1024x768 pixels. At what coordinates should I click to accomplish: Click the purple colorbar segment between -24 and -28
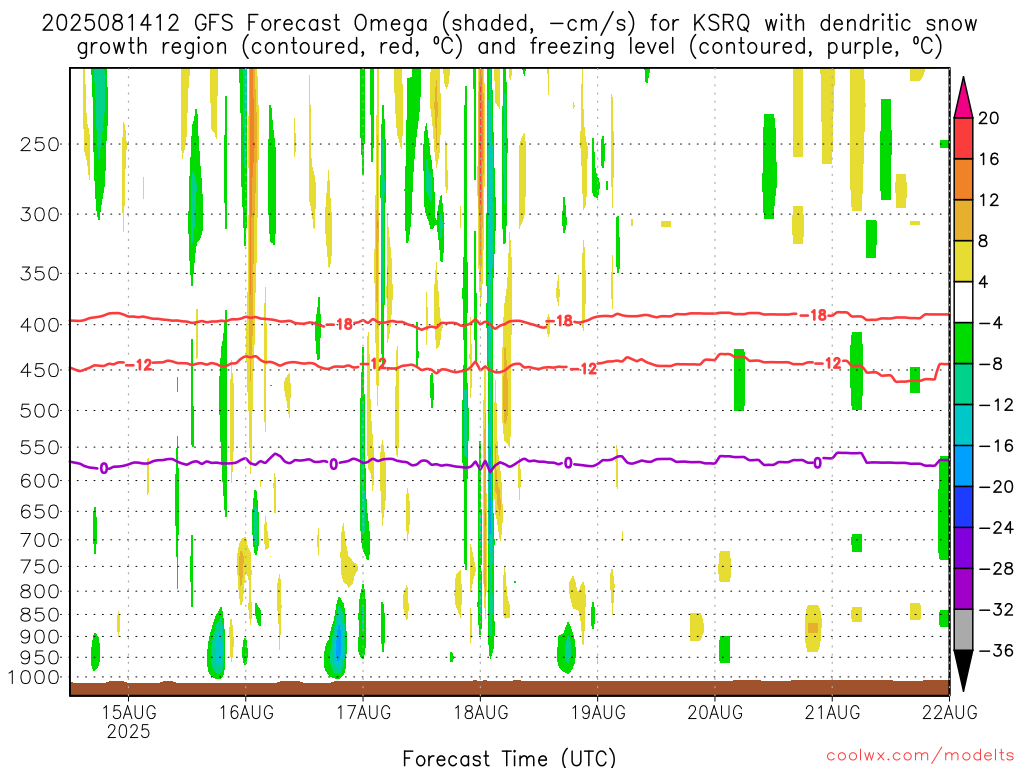[963, 548]
